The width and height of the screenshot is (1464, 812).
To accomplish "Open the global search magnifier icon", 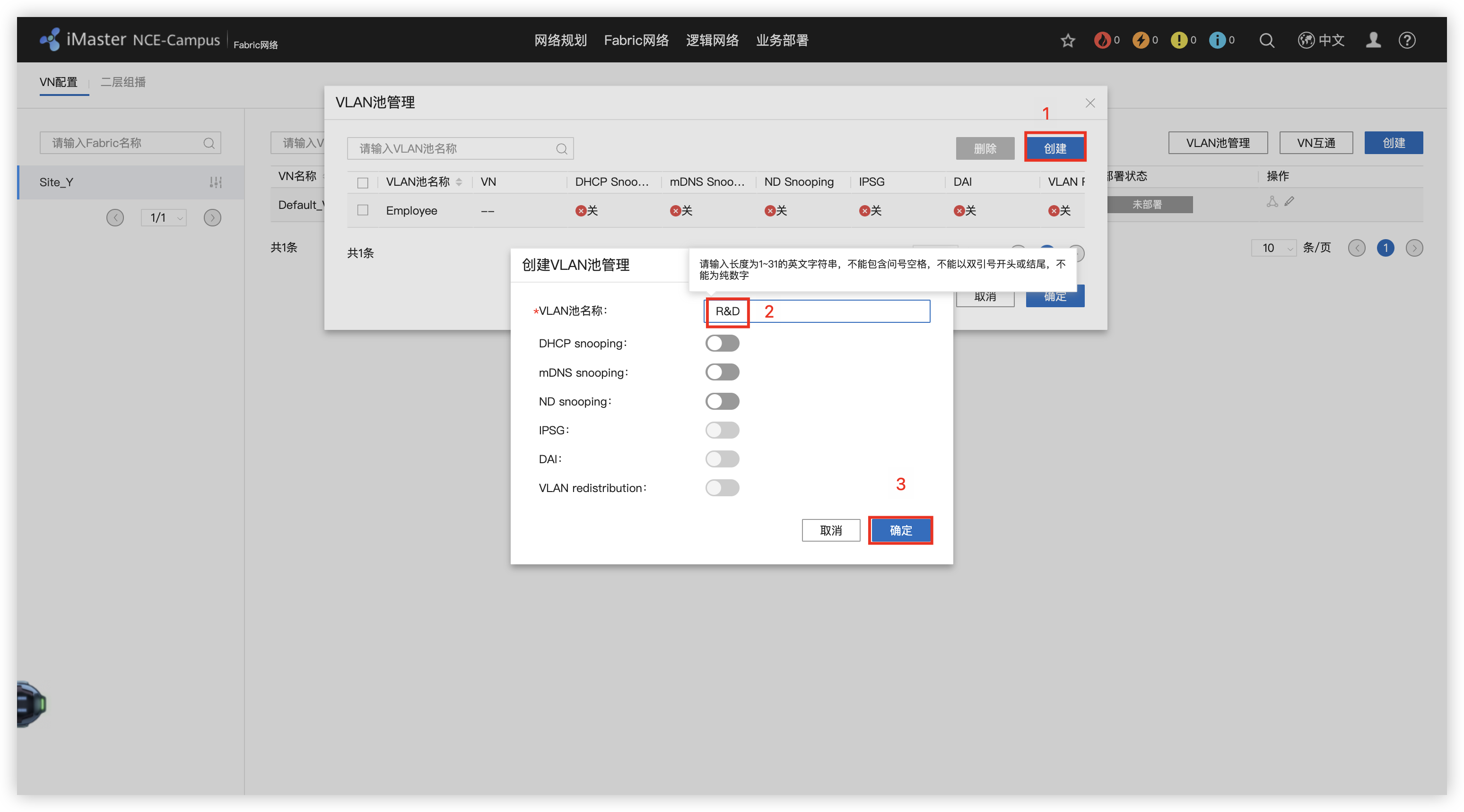I will pyautogui.click(x=1266, y=40).
